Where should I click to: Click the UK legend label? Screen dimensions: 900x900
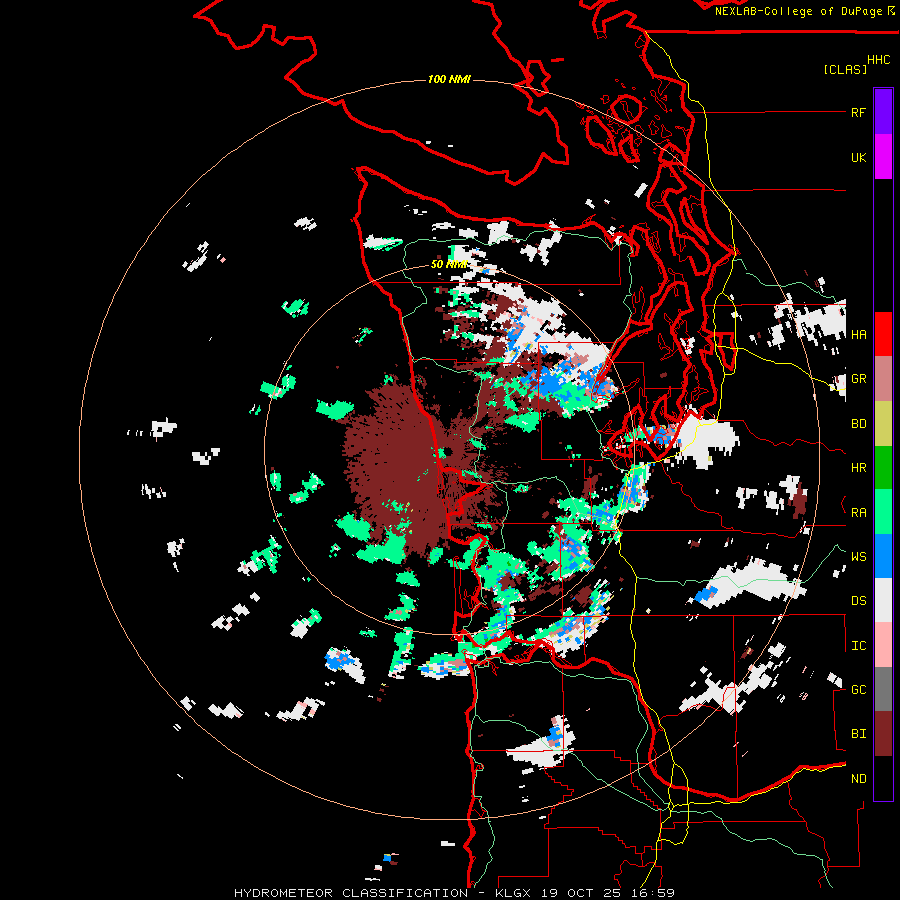pos(858,157)
